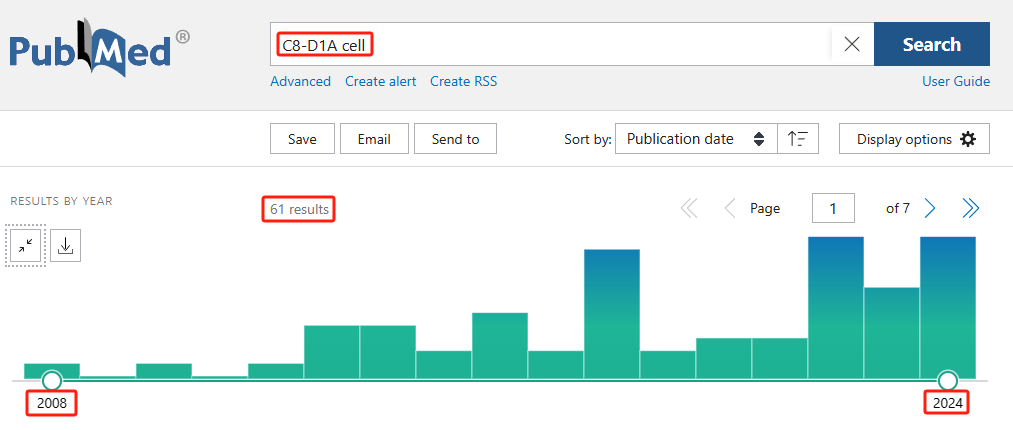The width and height of the screenshot is (1013, 430).
Task: Open the Sort by Publication date dropdown
Action: [696, 139]
